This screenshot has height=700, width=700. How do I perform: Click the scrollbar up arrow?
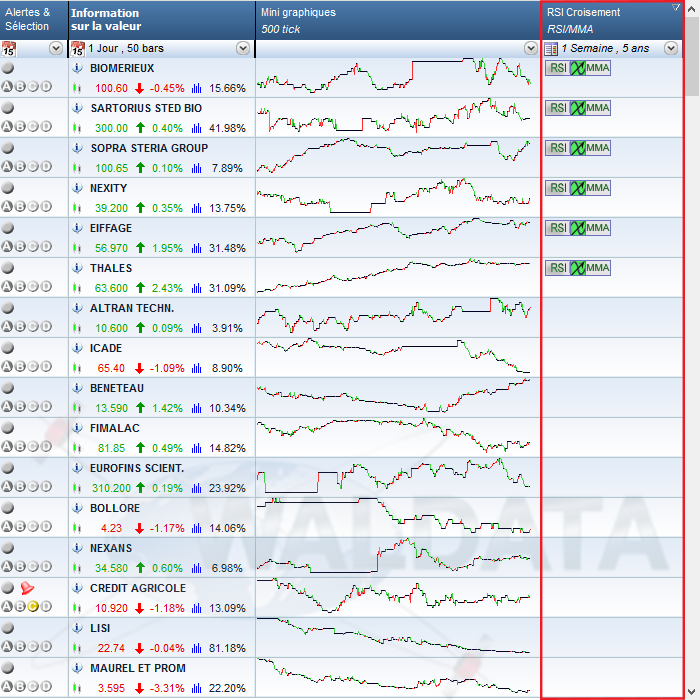692,8
